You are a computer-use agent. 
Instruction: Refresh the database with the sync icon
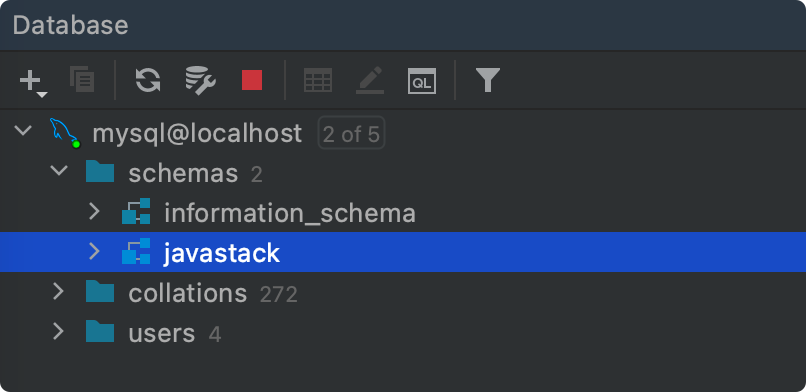tap(148, 80)
